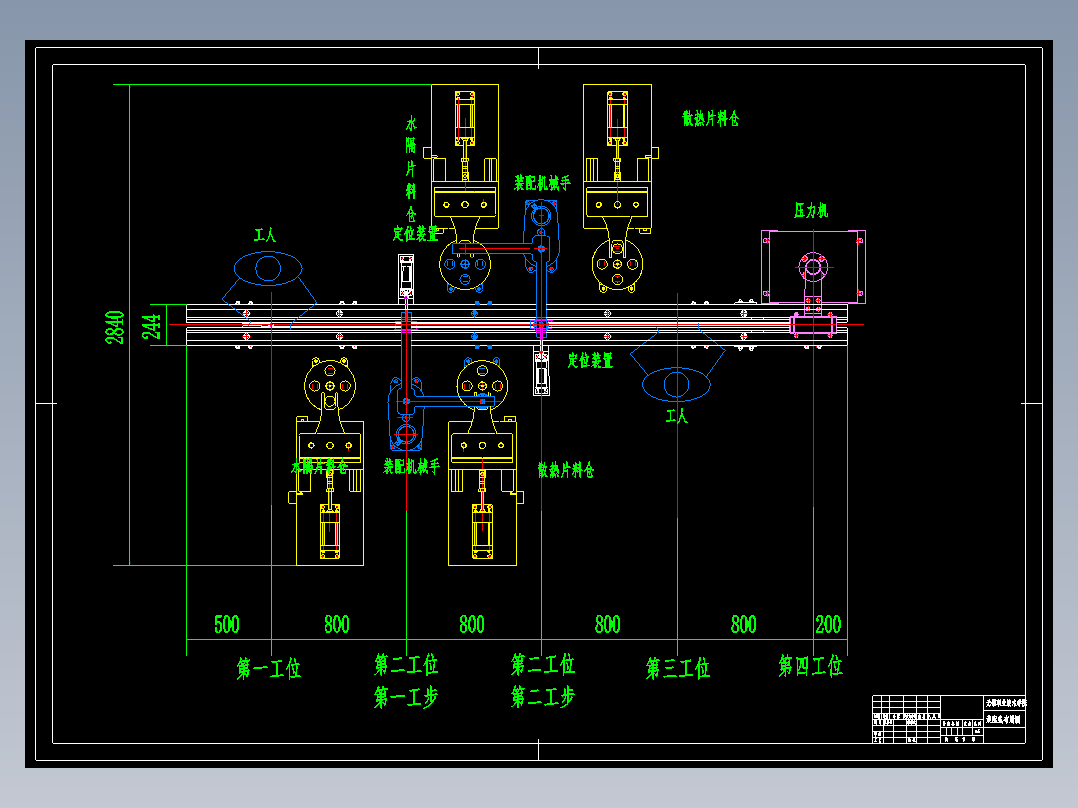Click the 工人 label near the 500 station

(x=265, y=235)
